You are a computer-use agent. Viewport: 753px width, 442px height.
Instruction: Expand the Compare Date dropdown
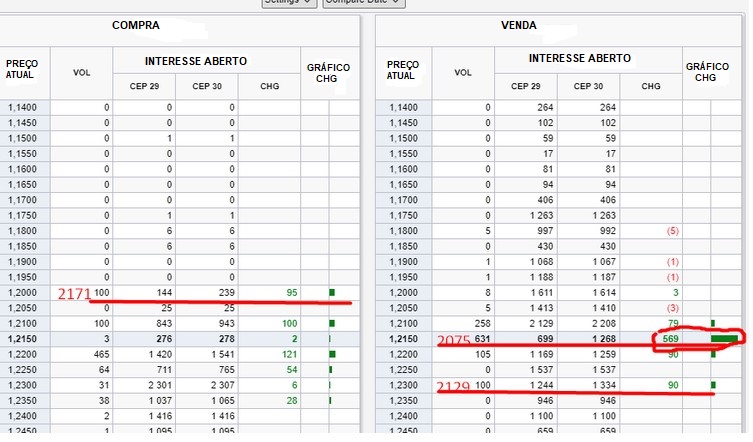click(363, 3)
